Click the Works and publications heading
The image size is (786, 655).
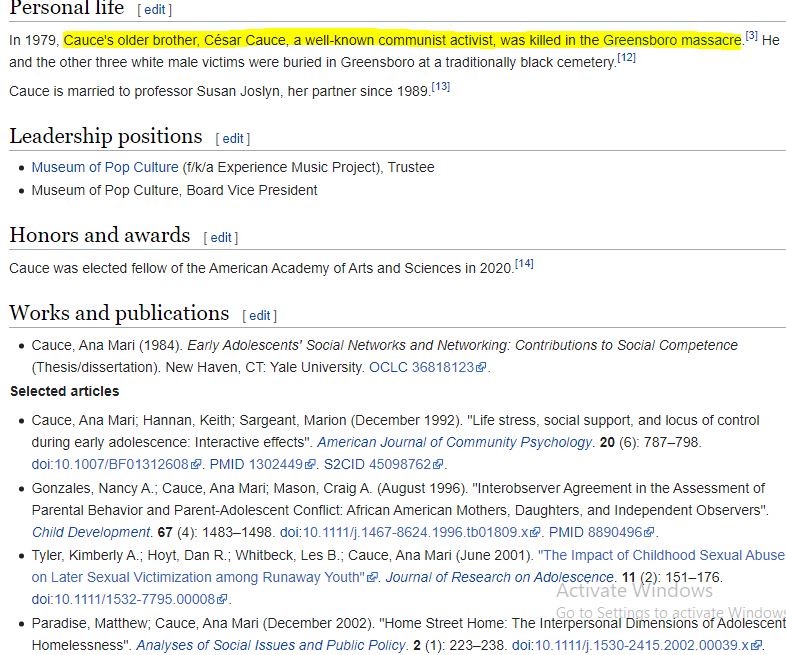[119, 314]
